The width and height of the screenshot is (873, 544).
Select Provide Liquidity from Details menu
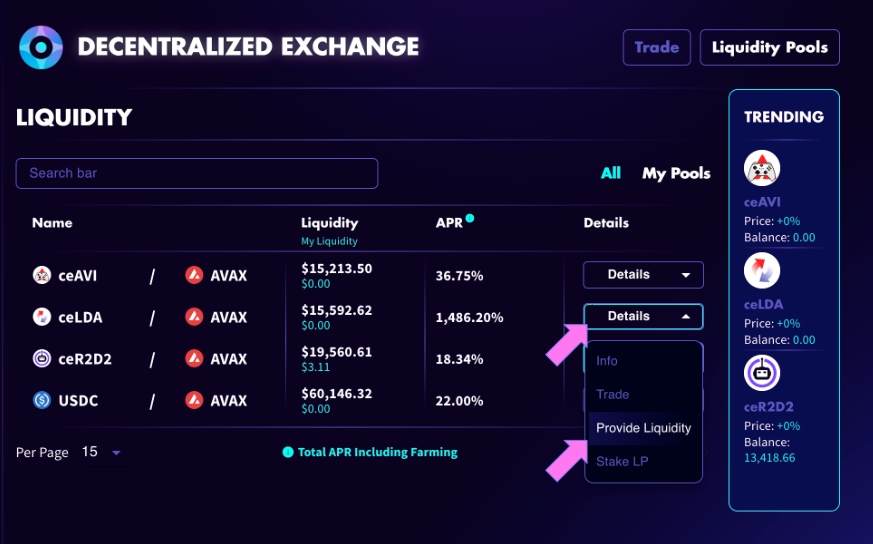(643, 428)
